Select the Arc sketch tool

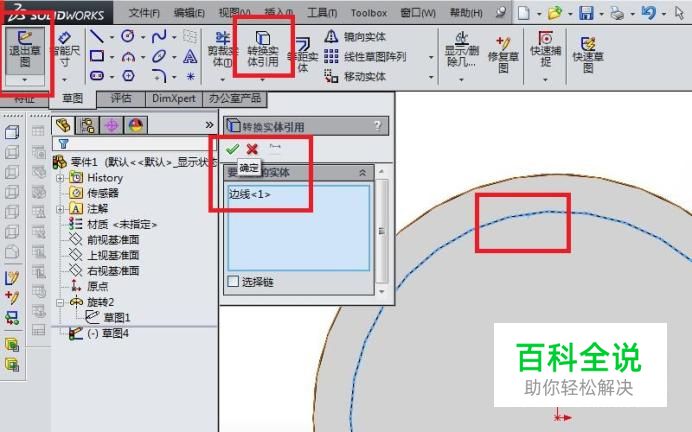click(x=128, y=56)
